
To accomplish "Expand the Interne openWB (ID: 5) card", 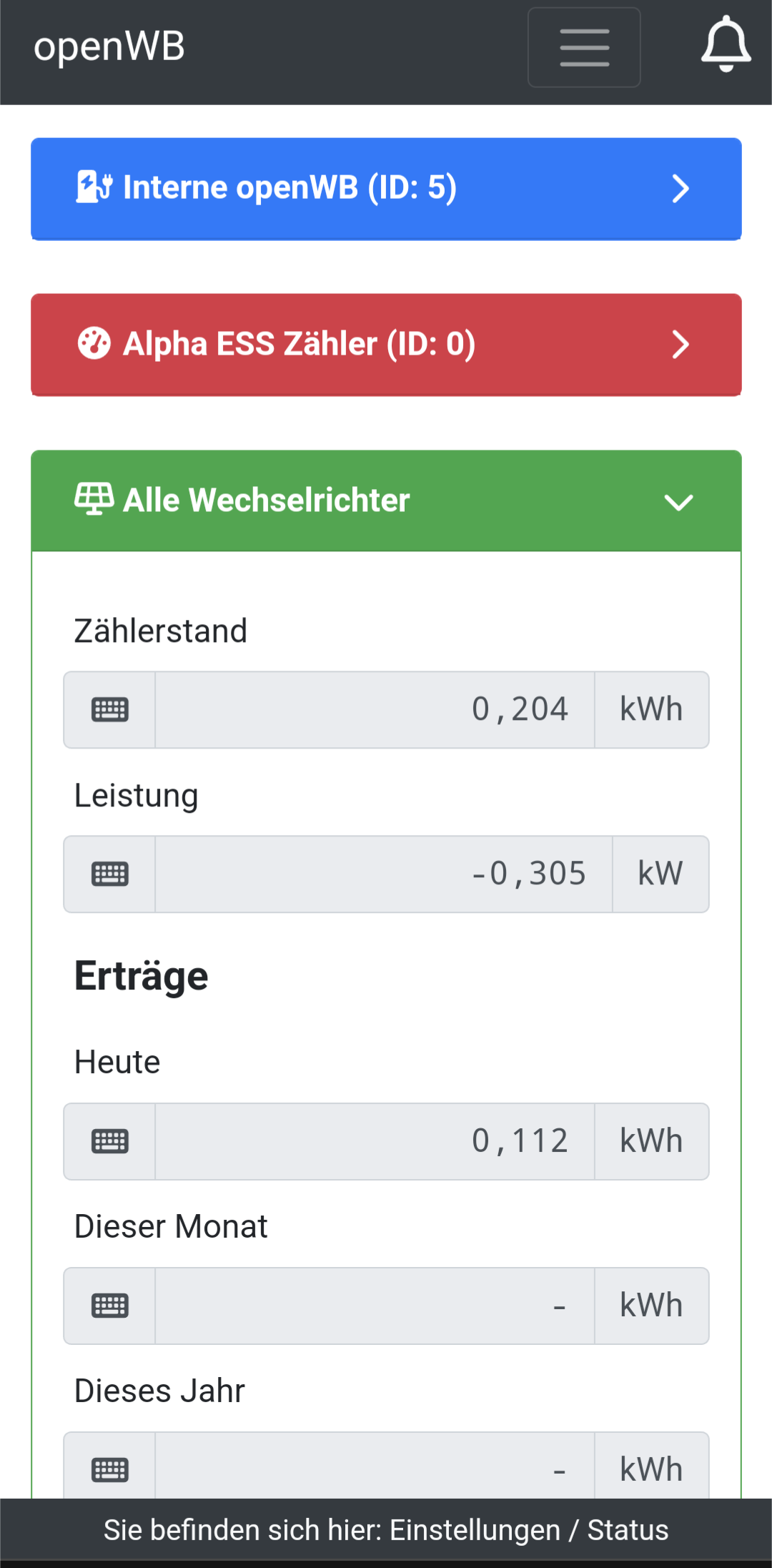I will coord(680,189).
